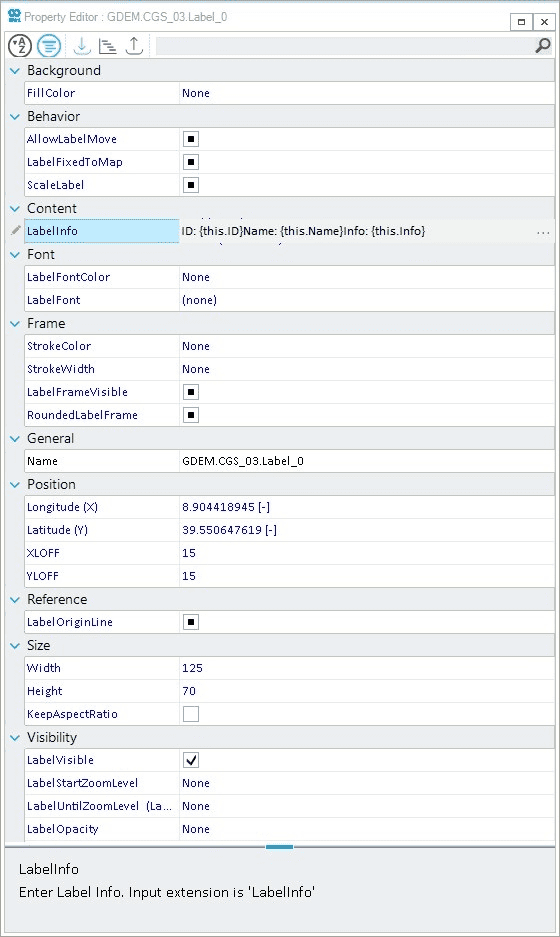560x937 pixels.
Task: Focus the property search field
Action: 344,46
